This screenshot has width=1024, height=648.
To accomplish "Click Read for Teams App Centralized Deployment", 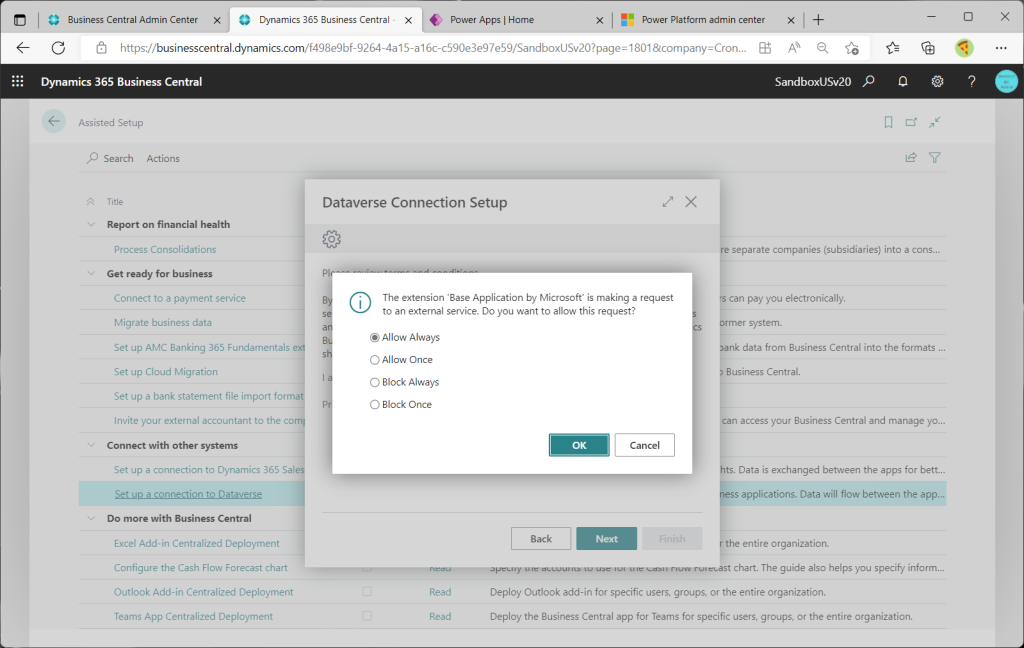I will (x=440, y=616).
